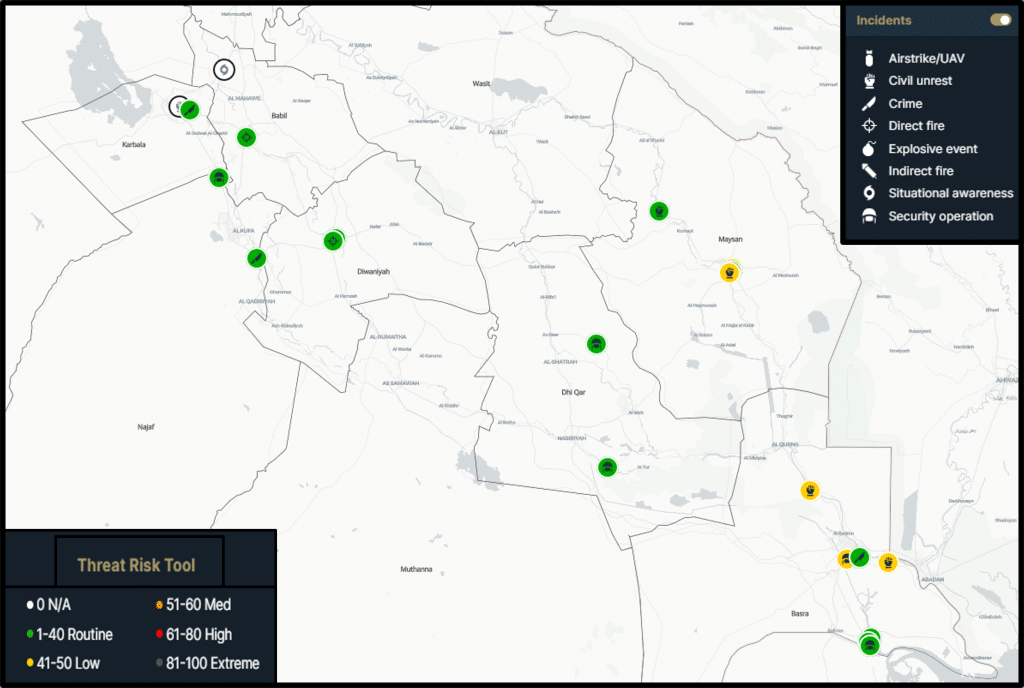Select the red 61-80 High risk dot

tap(160, 634)
